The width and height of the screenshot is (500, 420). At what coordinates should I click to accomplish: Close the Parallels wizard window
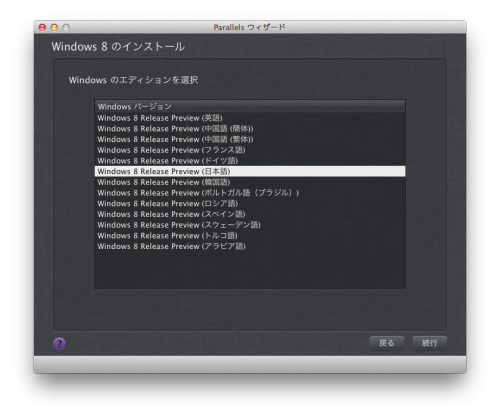click(x=42, y=27)
